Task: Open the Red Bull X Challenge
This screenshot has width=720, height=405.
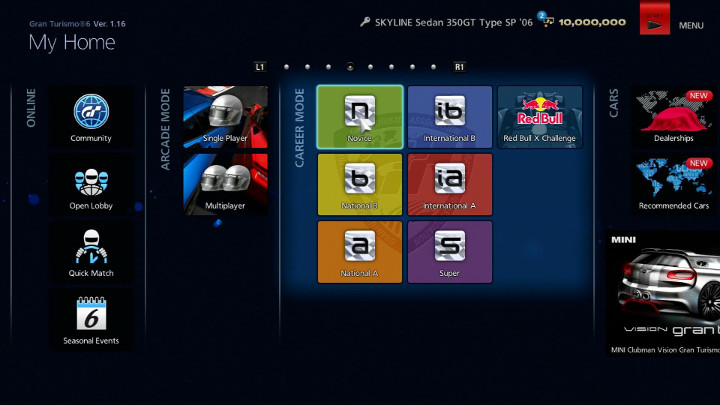Action: 539,116
